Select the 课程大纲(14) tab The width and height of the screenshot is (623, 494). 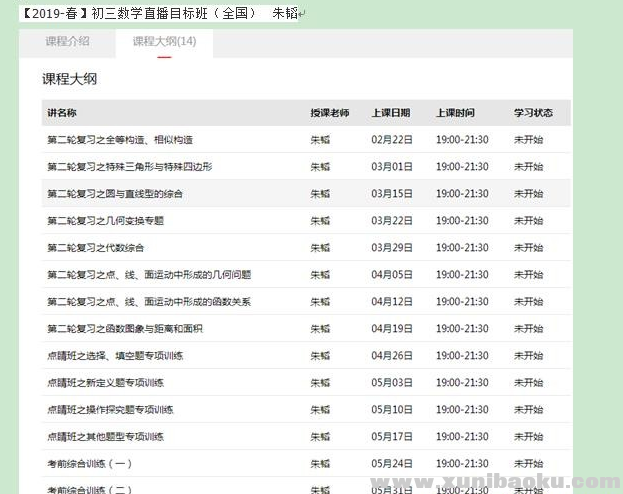164,41
